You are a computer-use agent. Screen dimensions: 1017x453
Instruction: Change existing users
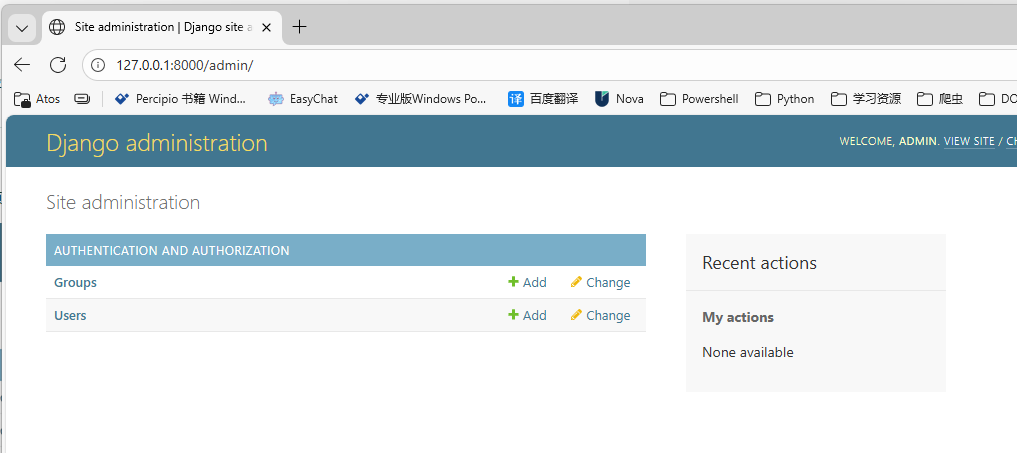pyautogui.click(x=601, y=315)
